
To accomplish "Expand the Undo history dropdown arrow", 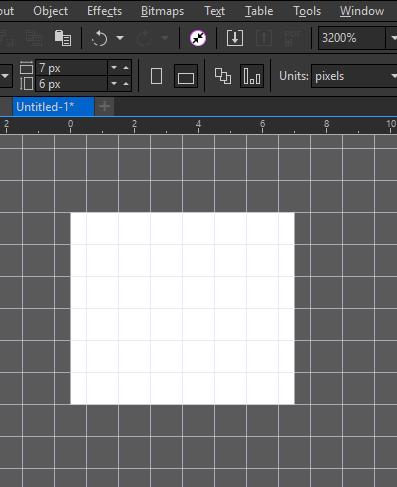I will (120, 38).
